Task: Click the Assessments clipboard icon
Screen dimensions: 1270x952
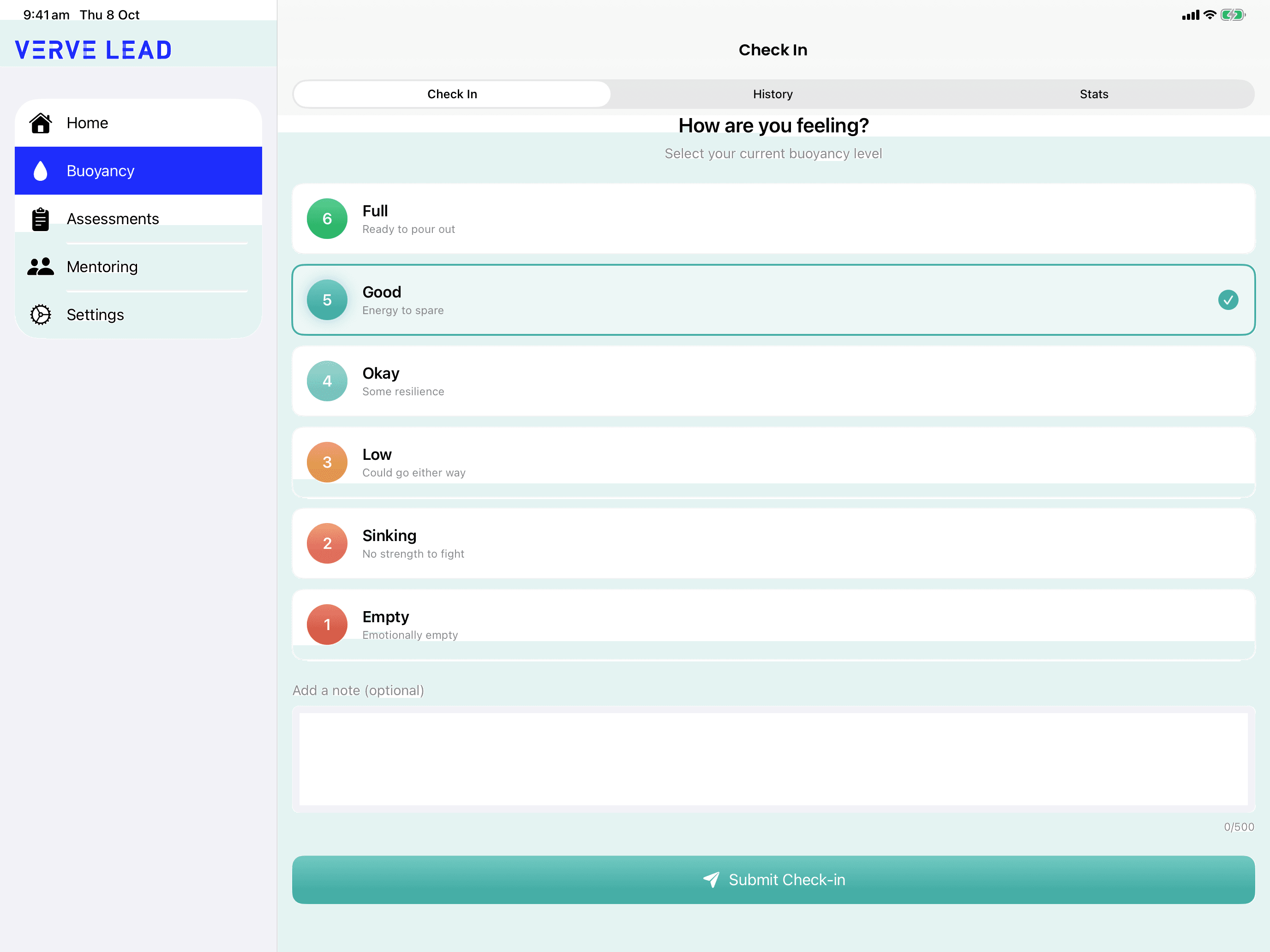Action: pos(40,219)
